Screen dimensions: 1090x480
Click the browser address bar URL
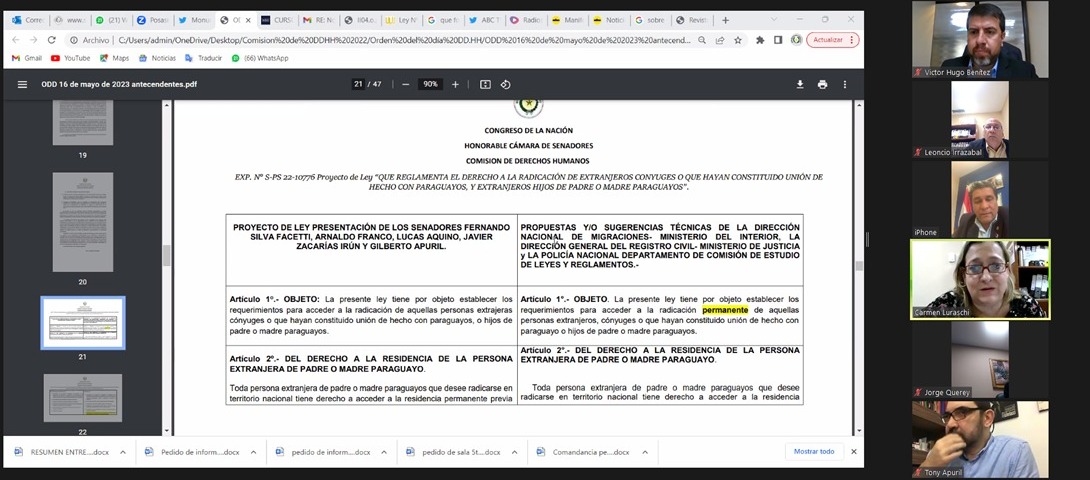pos(403,40)
